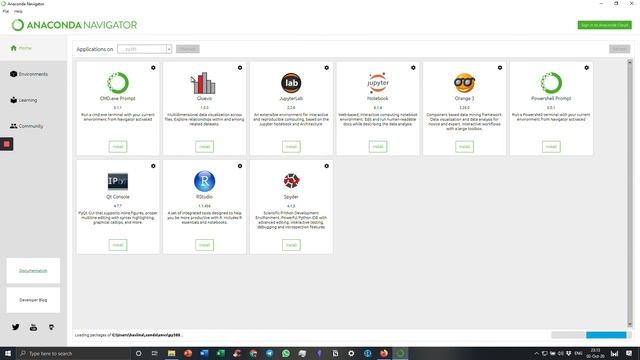Open gear options on CMD.exe Prompt card
Image resolution: width=640 pixels, height=360 pixels.
click(x=153, y=68)
